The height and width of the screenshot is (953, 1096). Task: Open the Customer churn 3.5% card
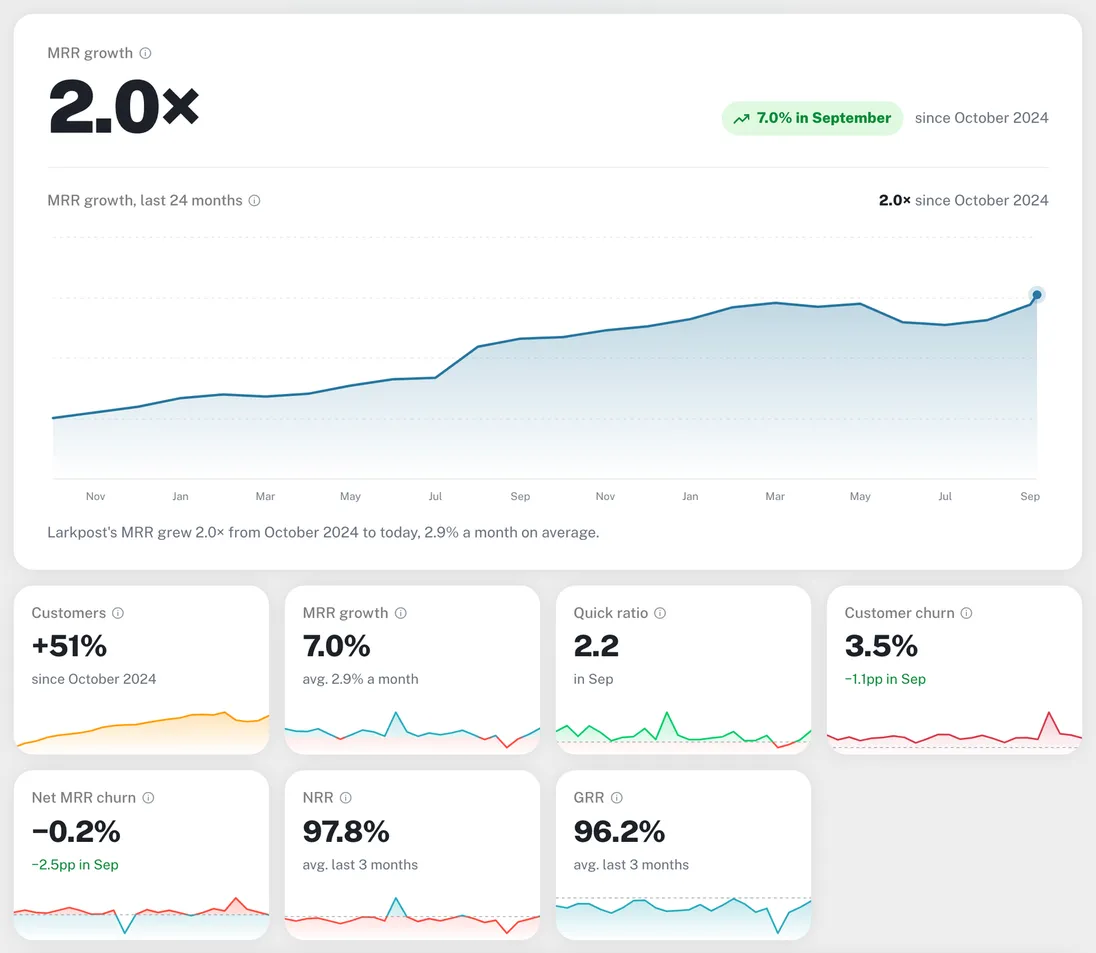(955, 670)
